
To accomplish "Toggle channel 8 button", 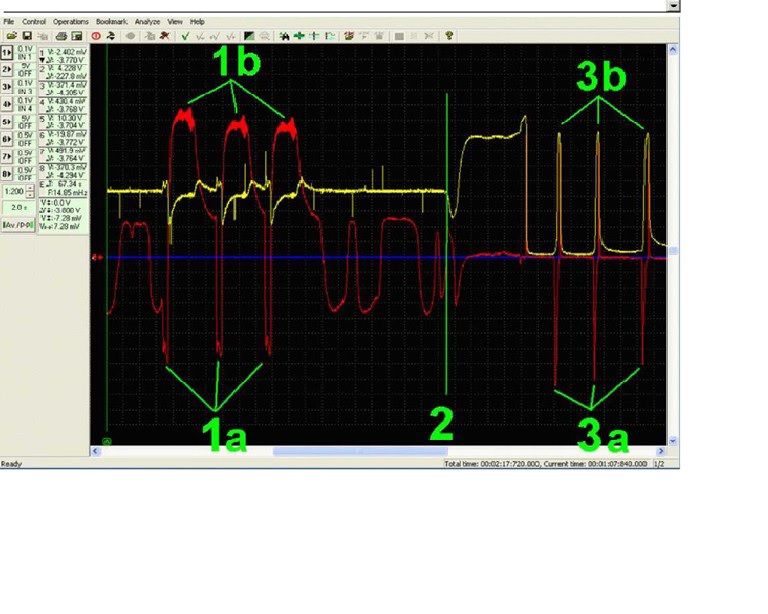I will click(x=7, y=174).
